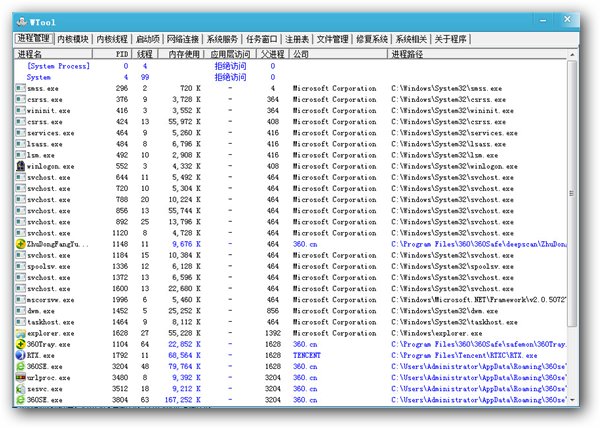Click the RTX.exe path cell
This screenshot has width=600, height=428.
tap(464, 355)
